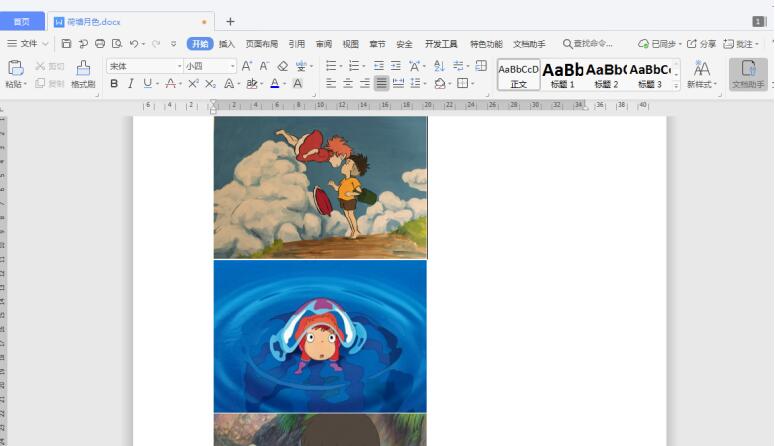Click the text highlight color button
This screenshot has width=775, height=446.
(252, 84)
